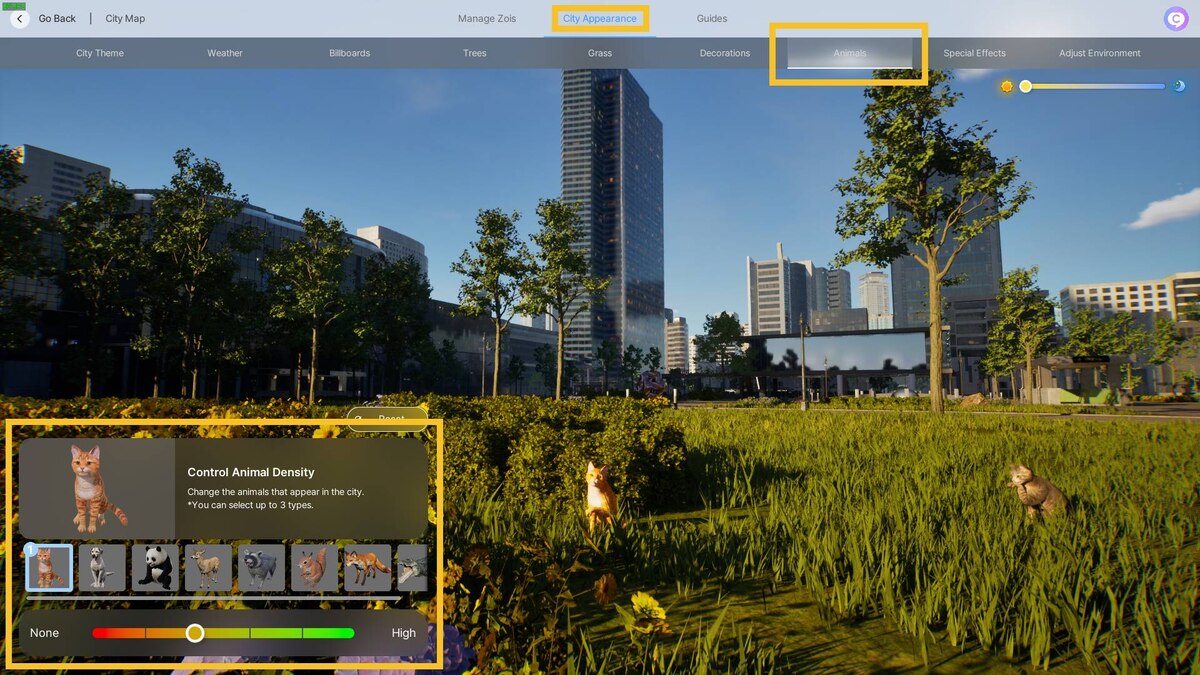Open the user profile avatar
The image size is (1200, 675).
point(1176,18)
